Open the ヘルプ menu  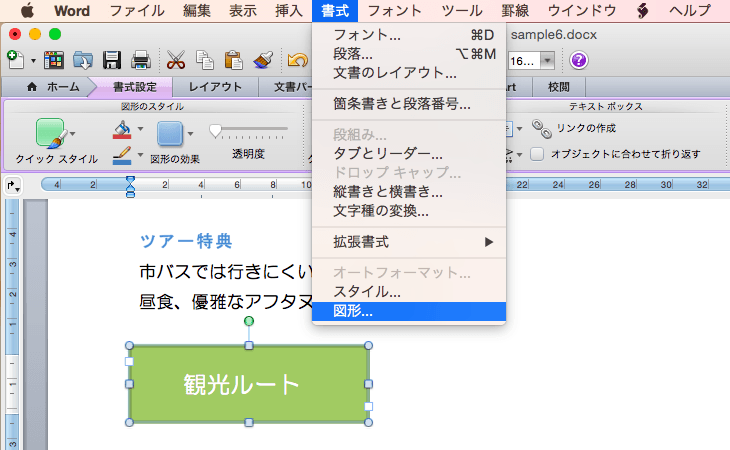(690, 10)
